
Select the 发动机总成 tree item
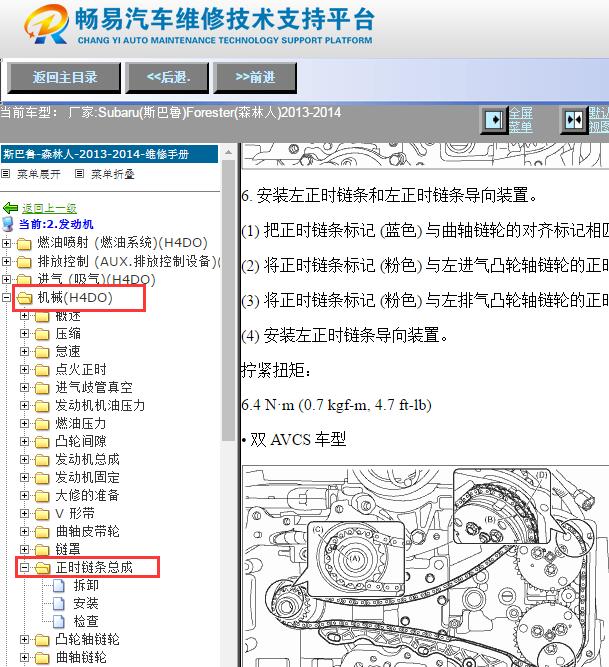[x=87, y=459]
